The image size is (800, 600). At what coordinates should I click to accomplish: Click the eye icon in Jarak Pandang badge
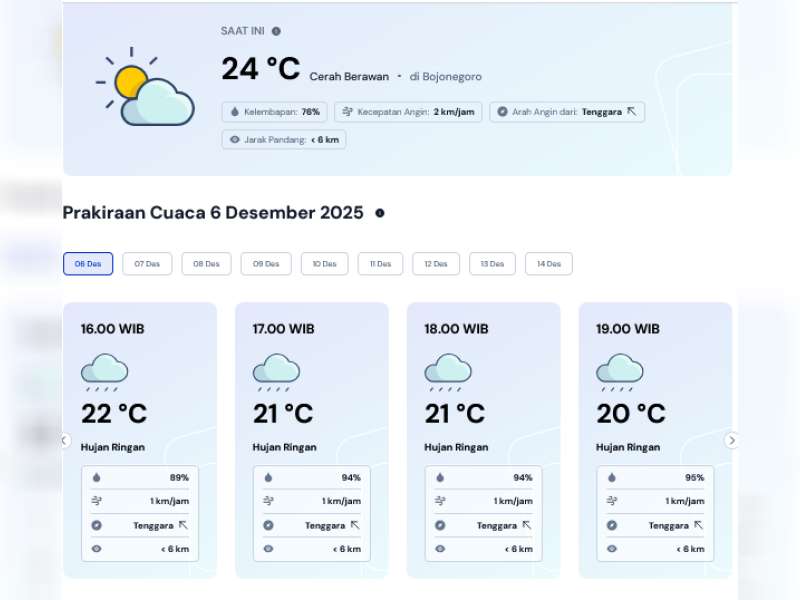pyautogui.click(x=234, y=140)
